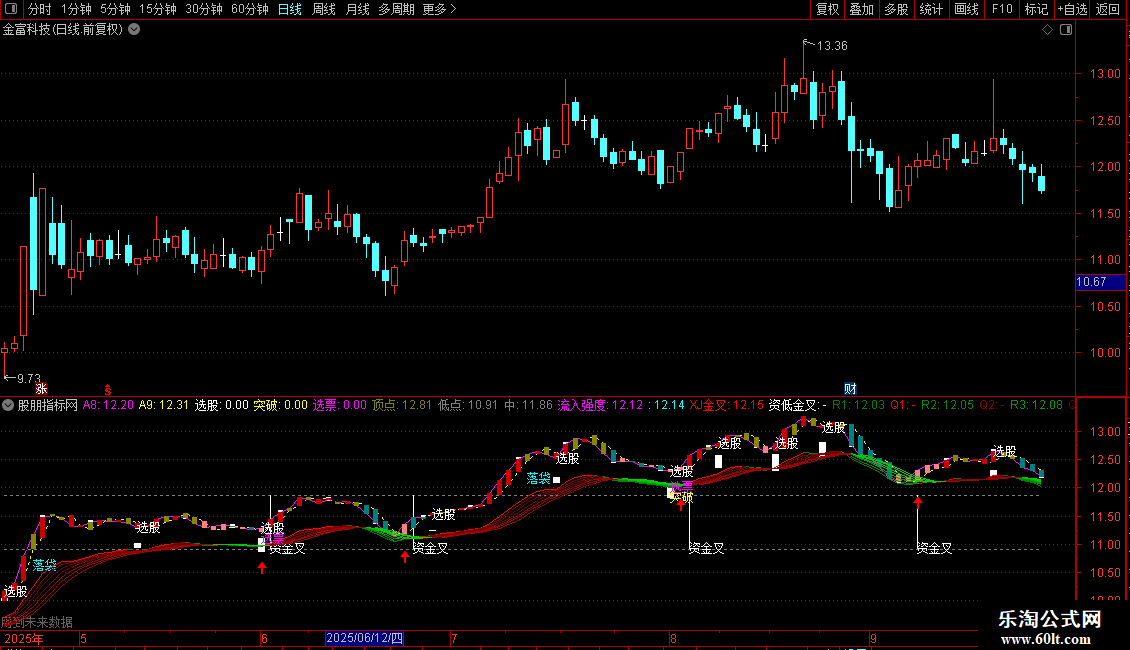The width and height of the screenshot is (1130, 650).
Task: Click the red S marker on time axis
Action: [x=107, y=390]
